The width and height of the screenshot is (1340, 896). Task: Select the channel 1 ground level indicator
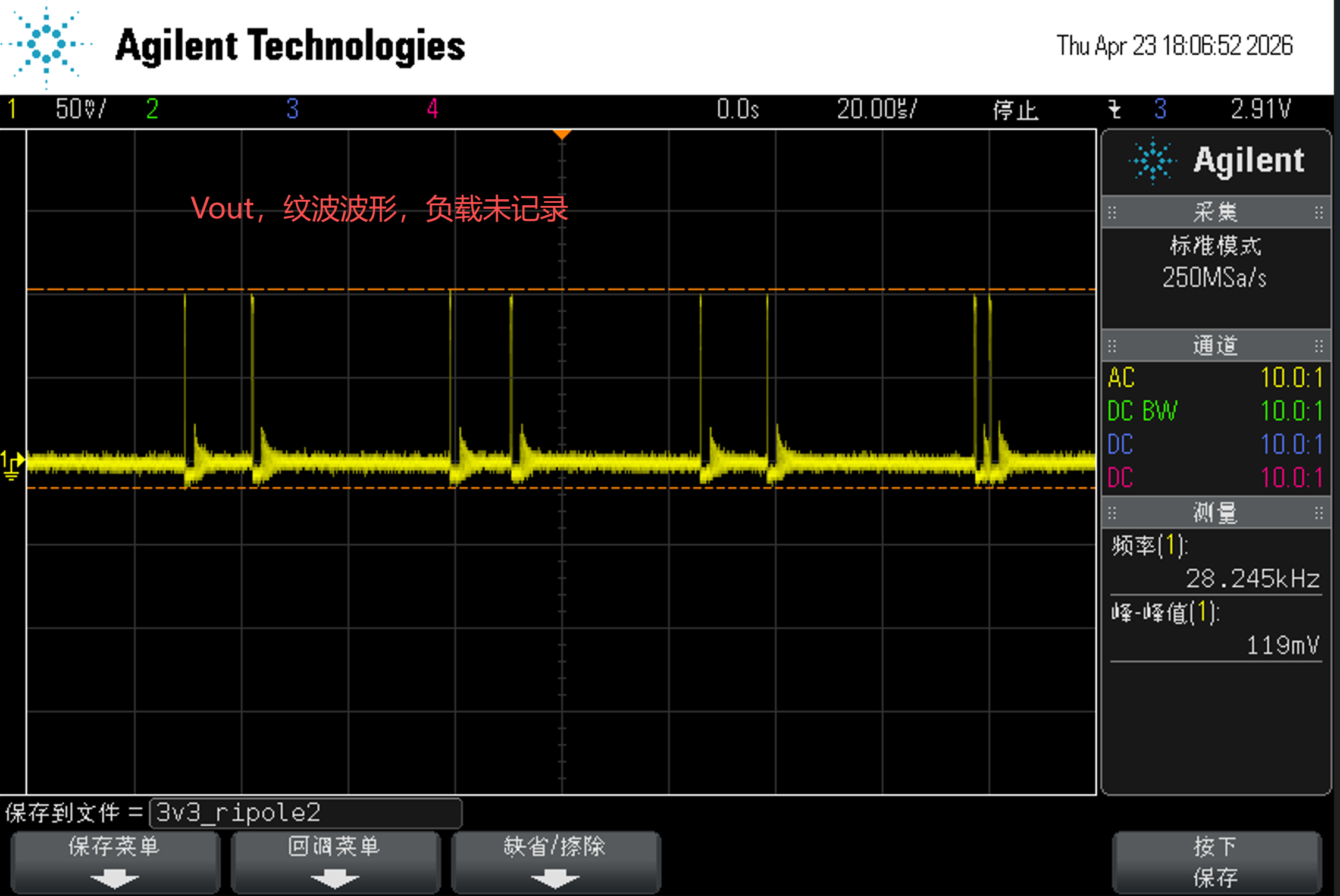coord(12,465)
